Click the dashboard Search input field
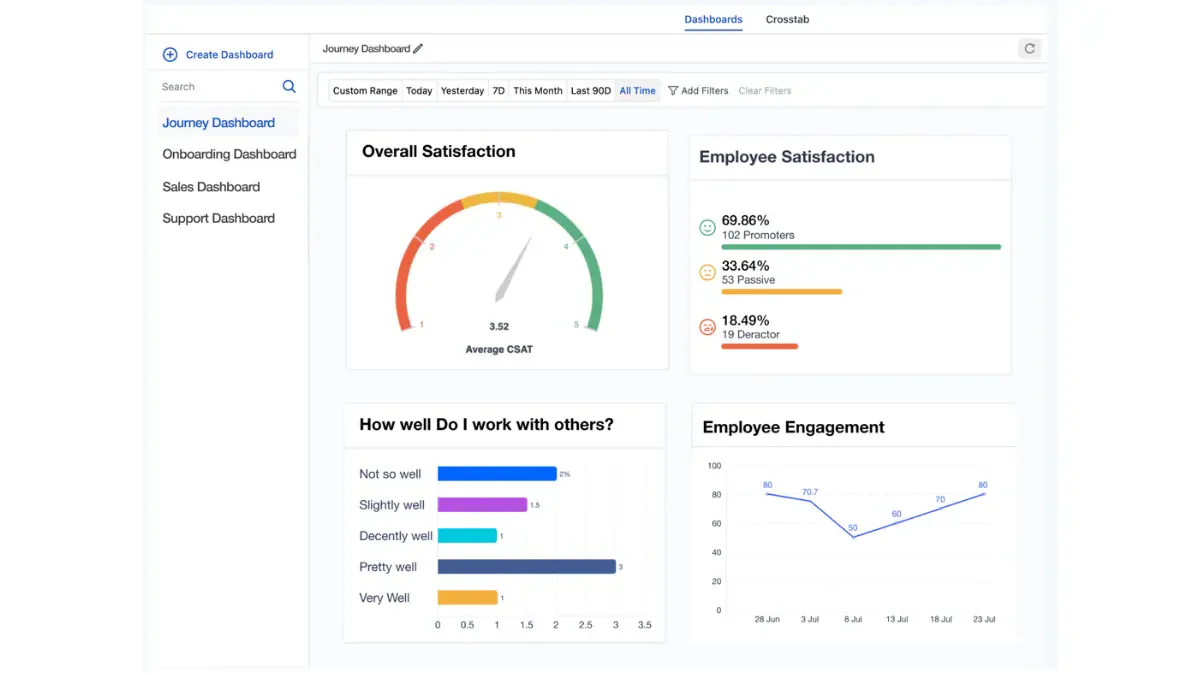1200x675 pixels. [x=220, y=87]
